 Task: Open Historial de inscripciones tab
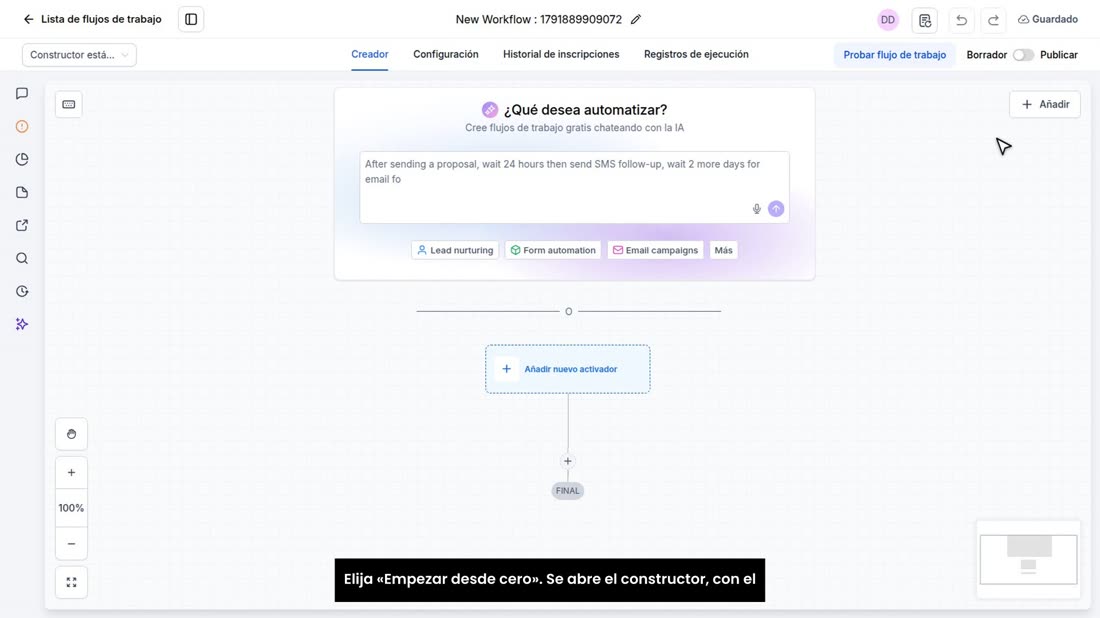coord(561,55)
